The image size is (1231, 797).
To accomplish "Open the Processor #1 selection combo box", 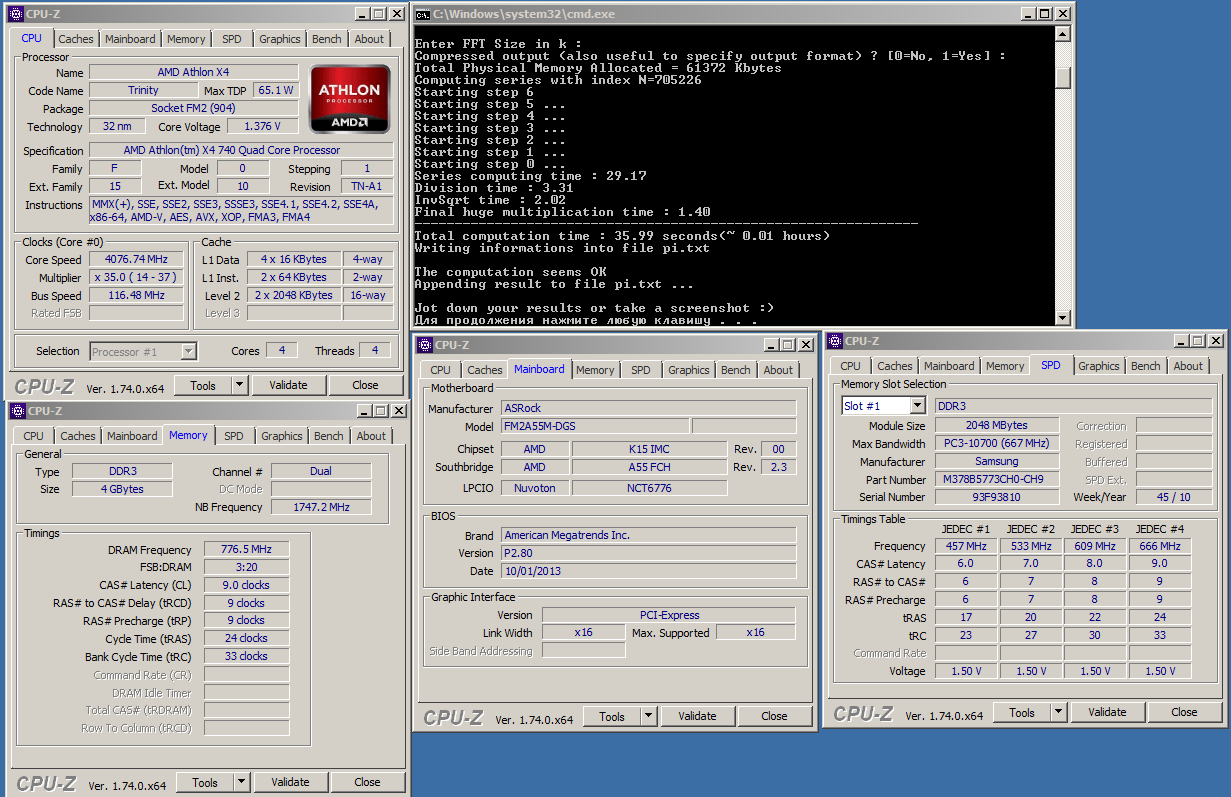I will point(188,351).
